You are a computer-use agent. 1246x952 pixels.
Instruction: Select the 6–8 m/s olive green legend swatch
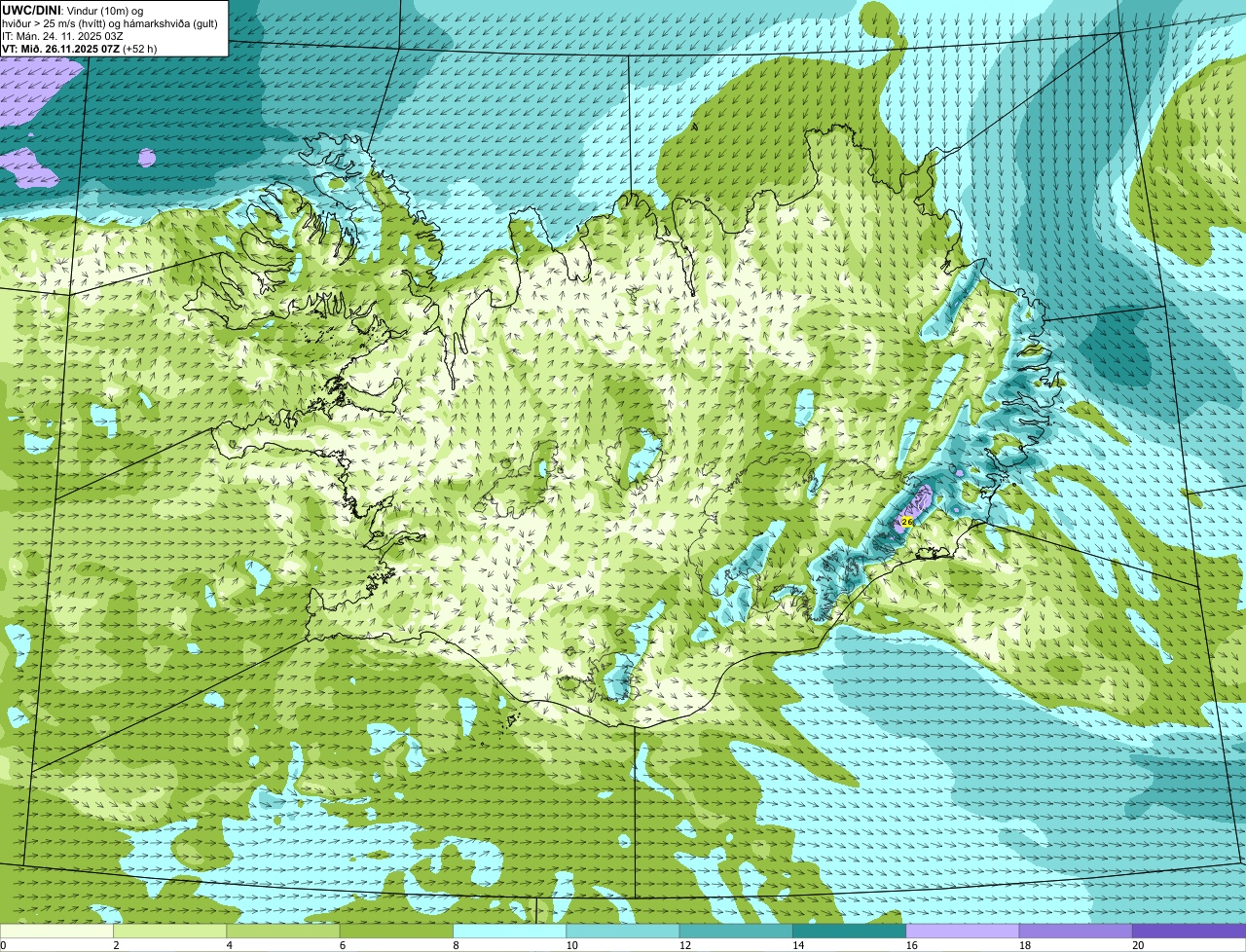tap(396, 931)
